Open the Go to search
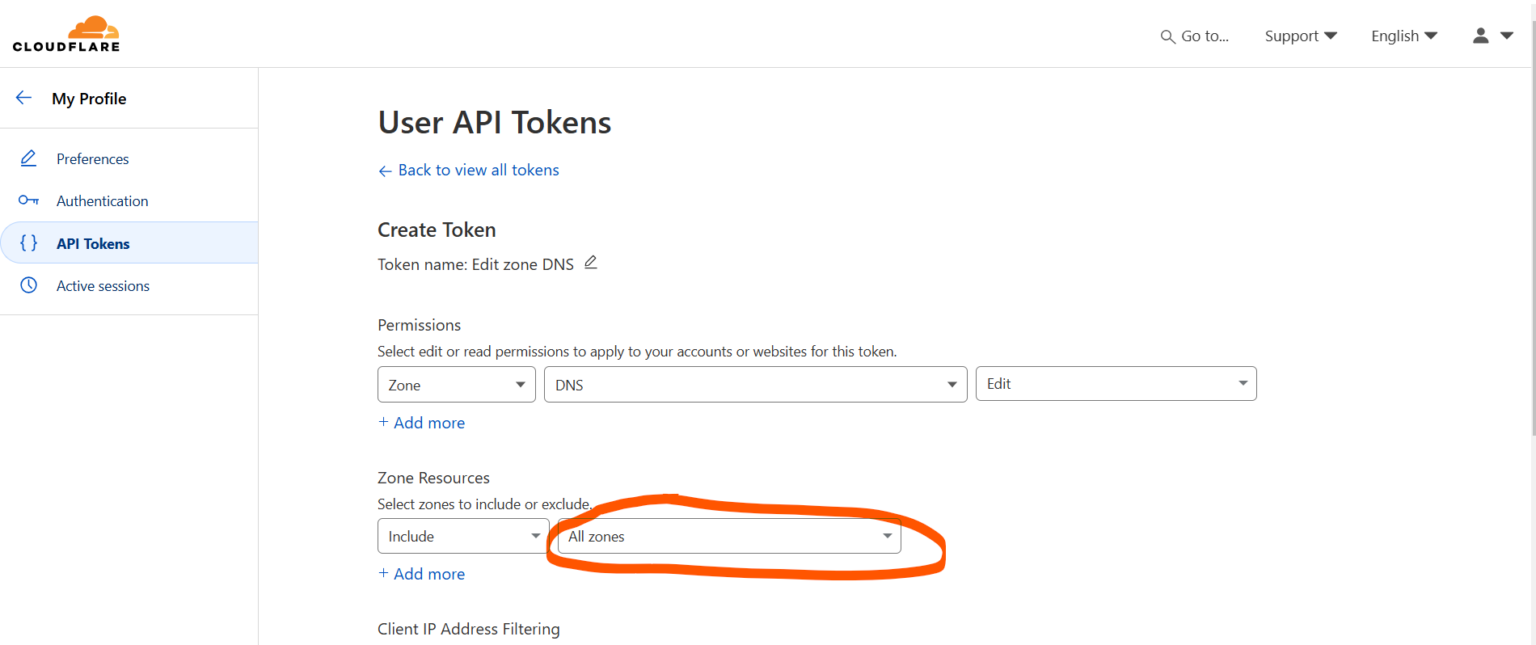Viewport: 1536px width, 645px height. pos(1196,36)
